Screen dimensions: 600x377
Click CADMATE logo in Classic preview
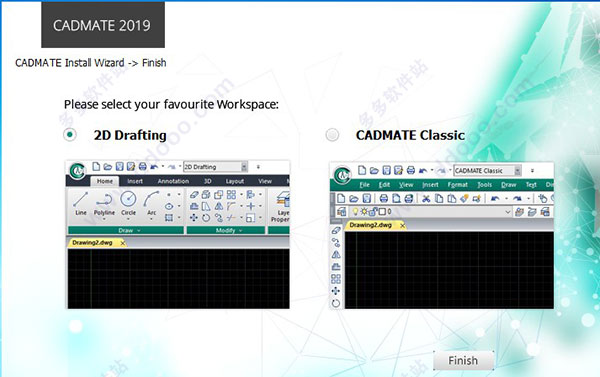(x=342, y=175)
